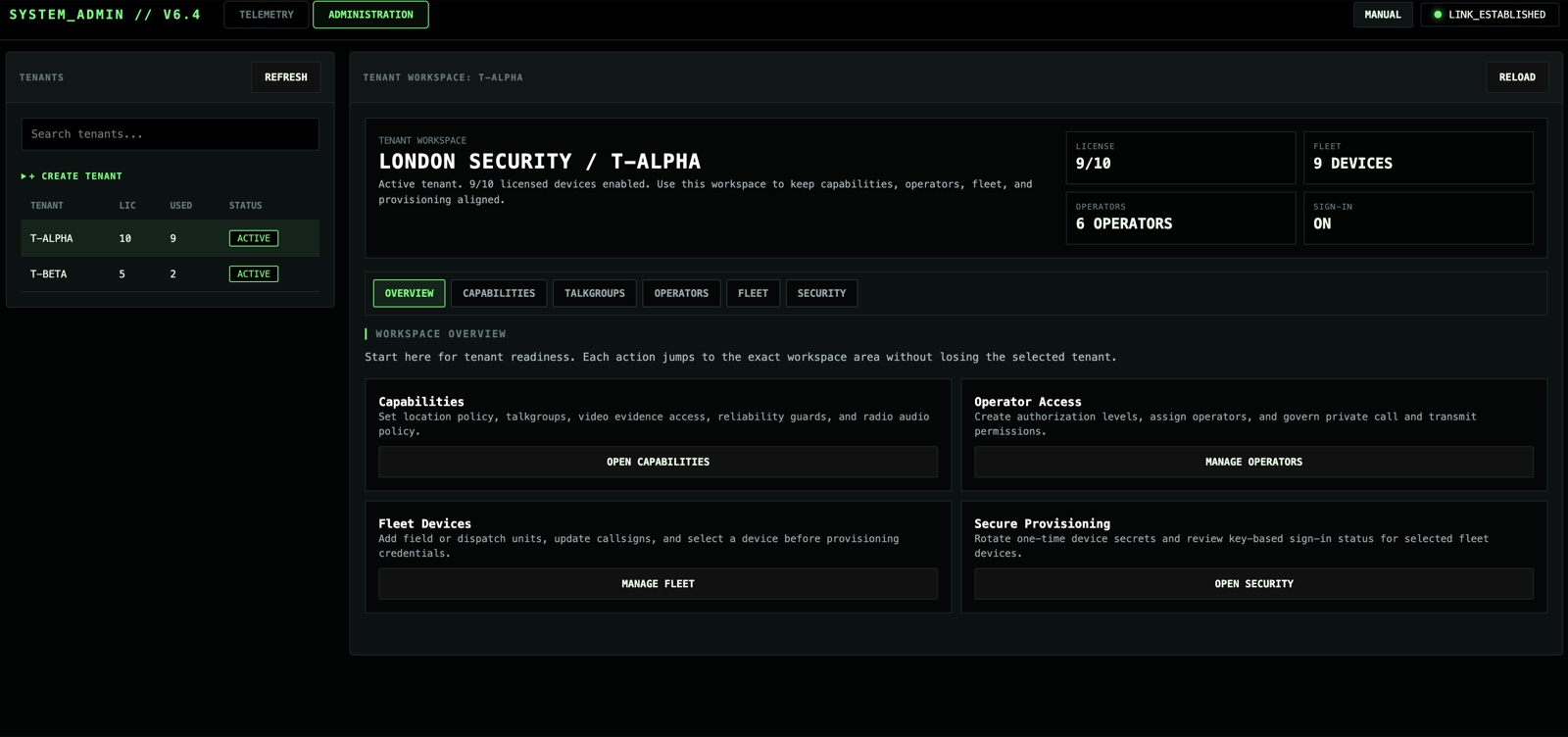The height and width of the screenshot is (737, 1568).
Task: Reload the tenant workspace
Action: tap(1517, 77)
